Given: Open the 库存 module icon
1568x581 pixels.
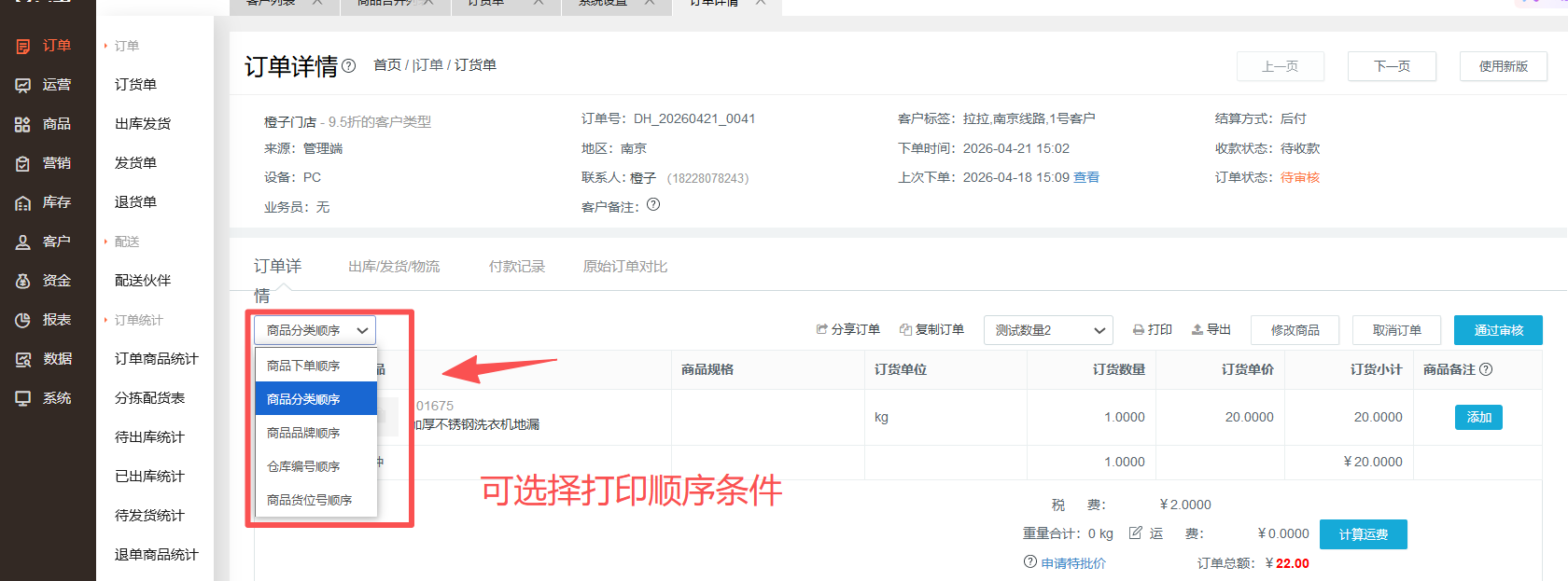Looking at the screenshot, I should (x=22, y=202).
